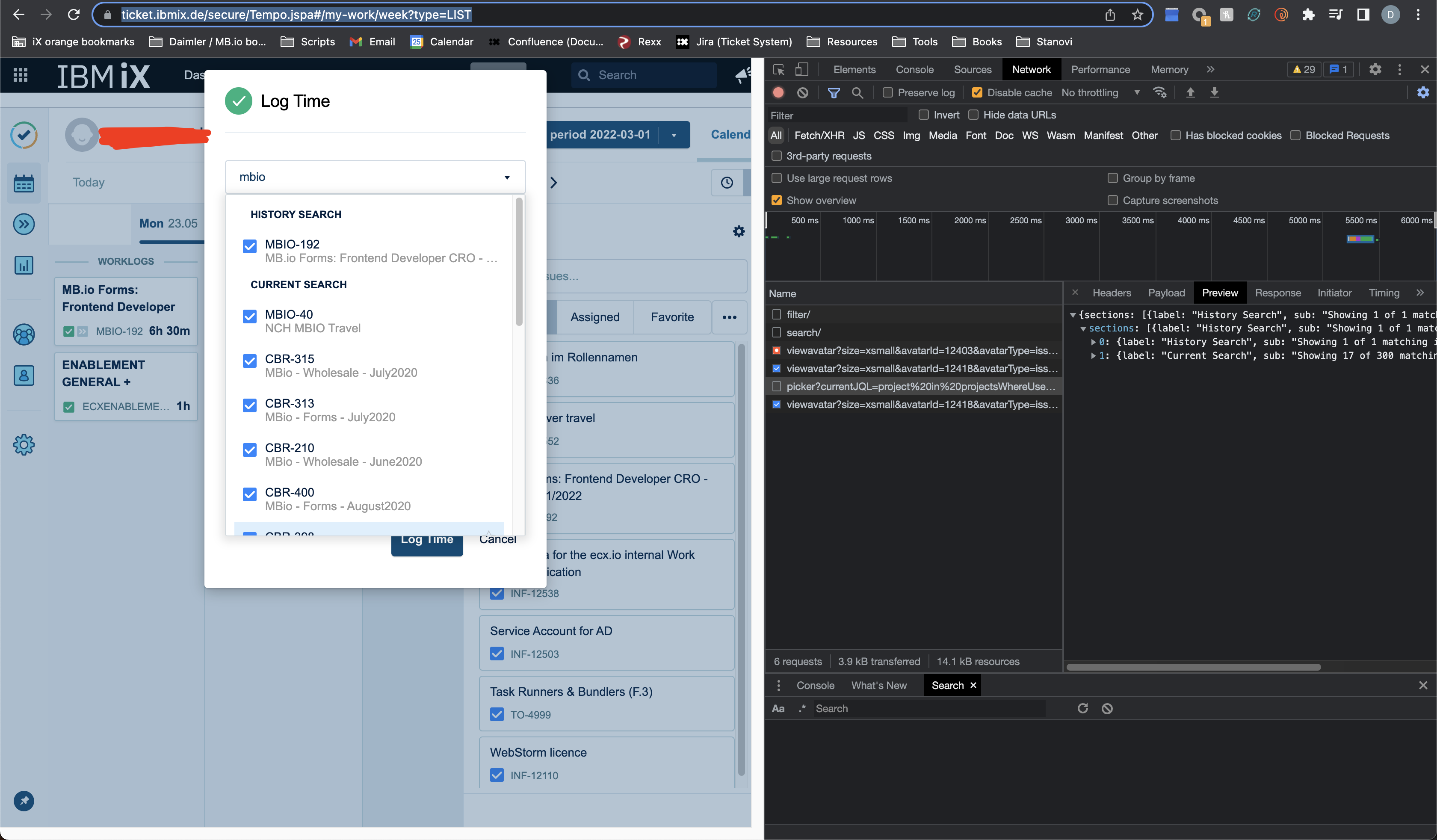Click the stop recording network button
1437x840 pixels.
point(778,92)
